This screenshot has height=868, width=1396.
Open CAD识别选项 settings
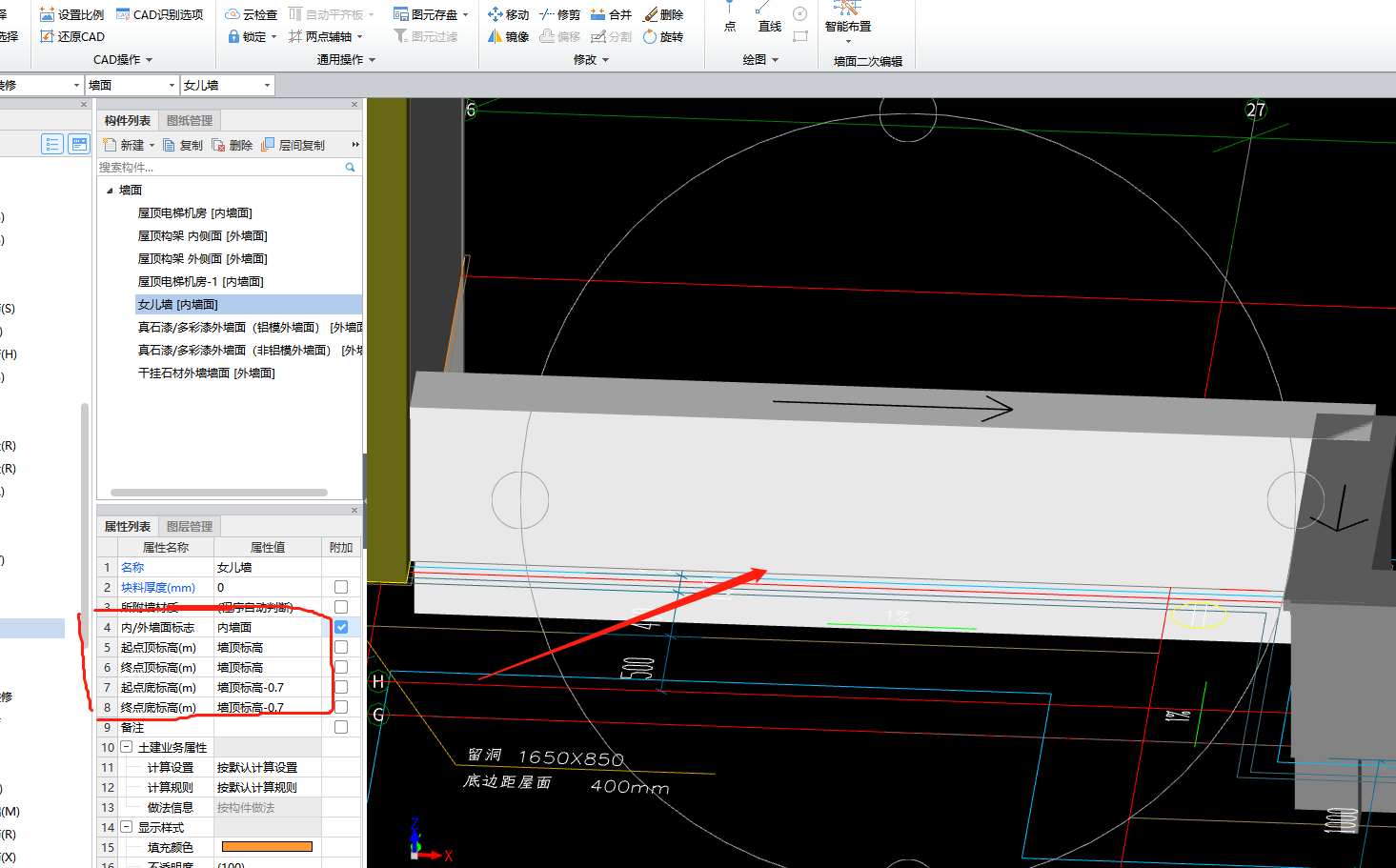159,14
